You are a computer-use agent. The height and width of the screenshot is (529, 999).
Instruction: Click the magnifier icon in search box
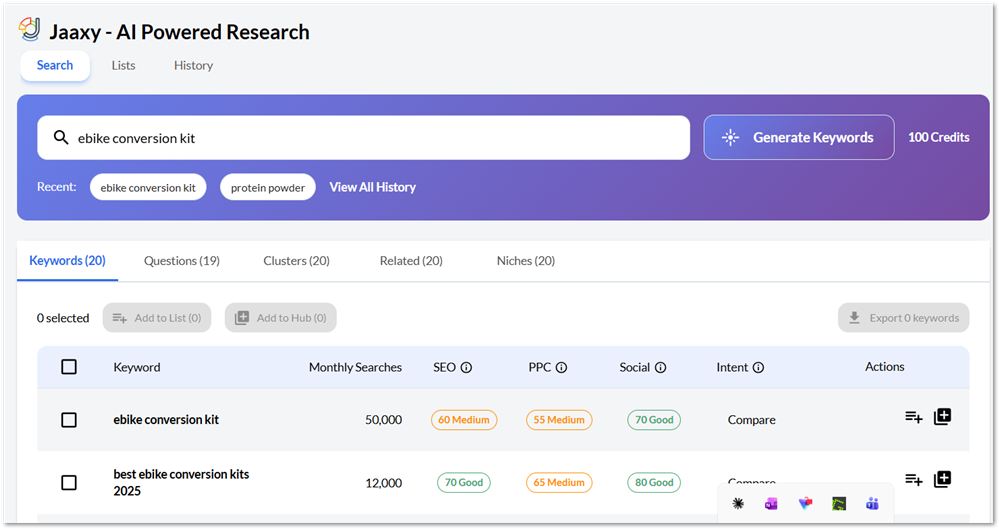pos(61,137)
